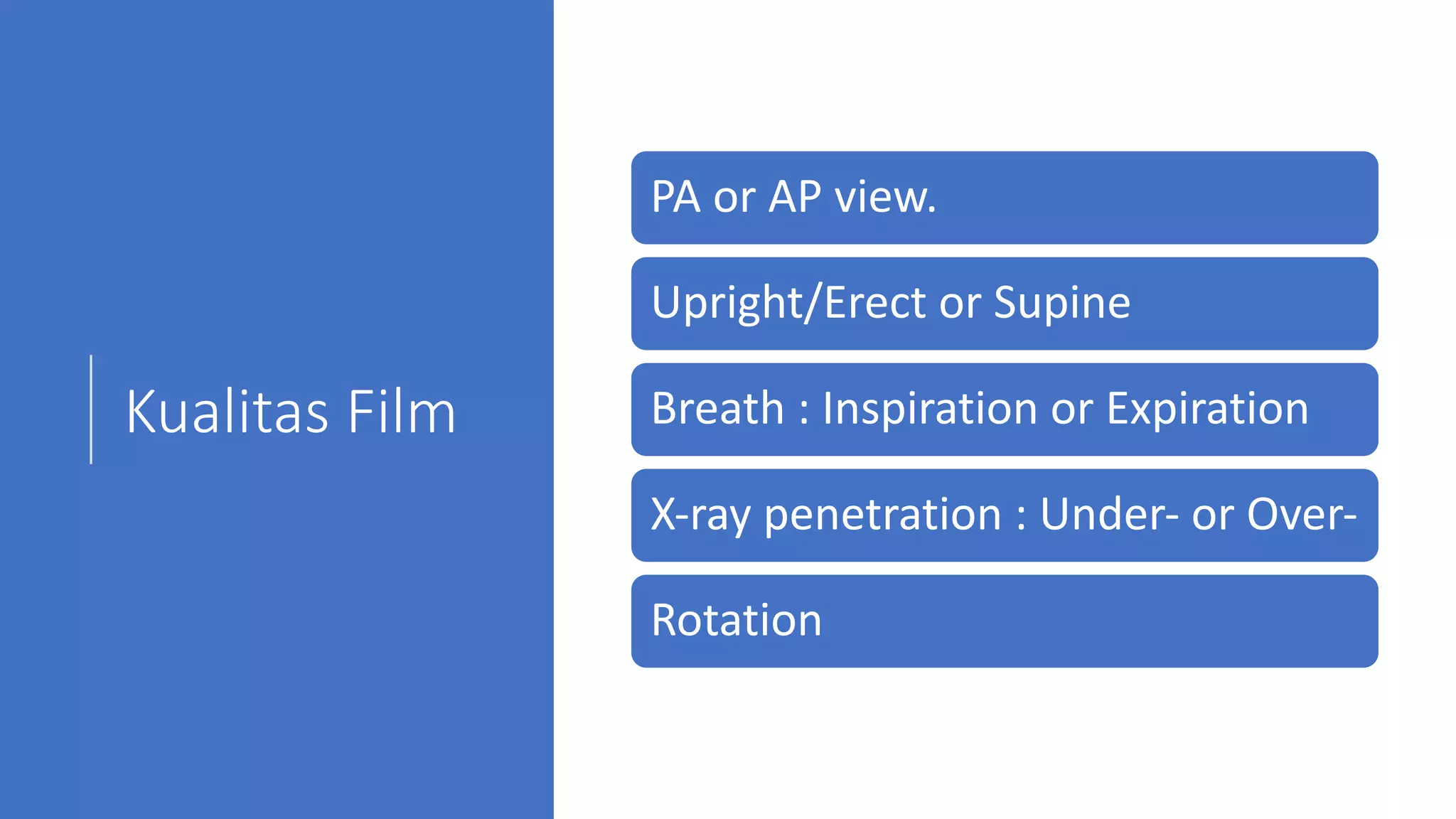
Task: Select the 'Upright/Erect or Supine' box
Action: click(1005, 304)
